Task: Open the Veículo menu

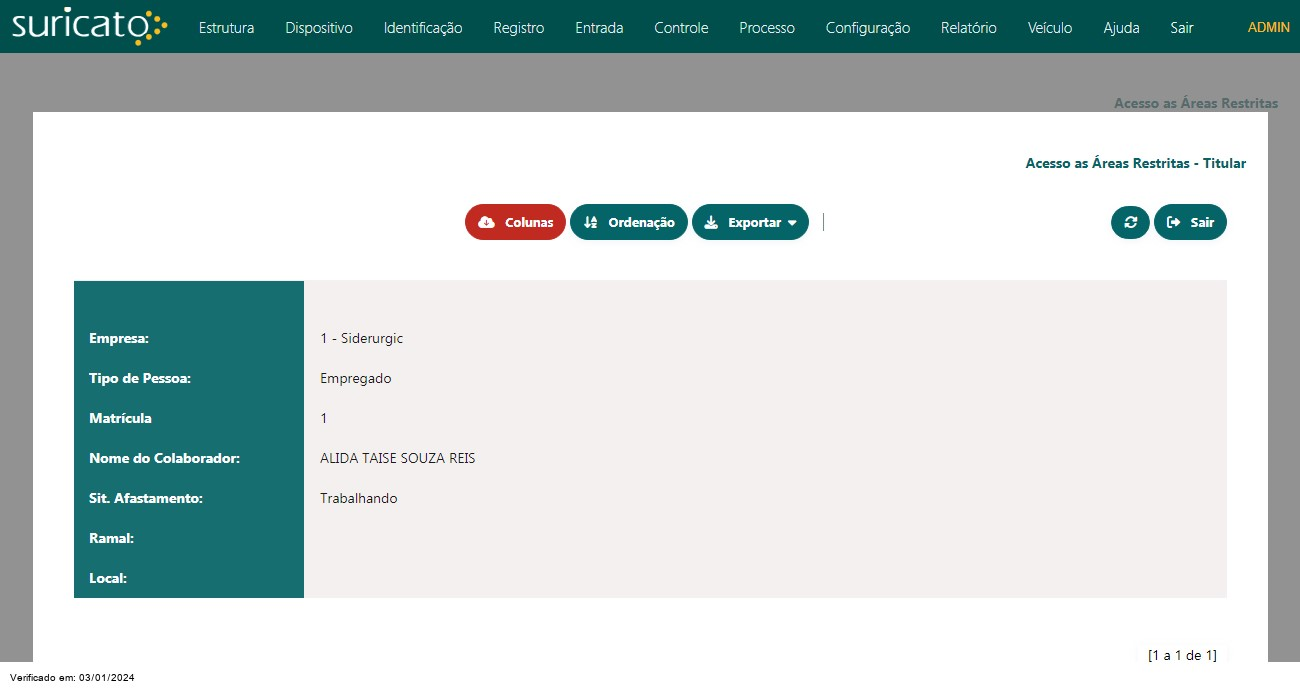Action: point(1050,28)
